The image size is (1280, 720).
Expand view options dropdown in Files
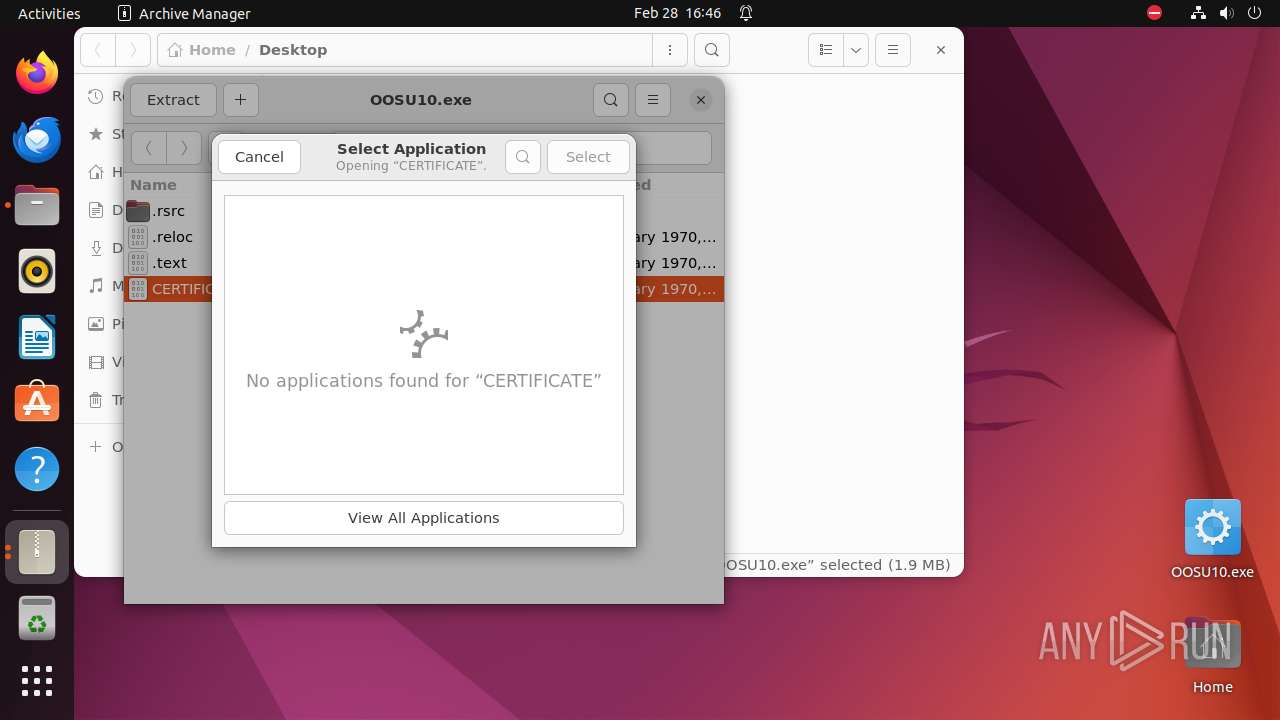856,50
